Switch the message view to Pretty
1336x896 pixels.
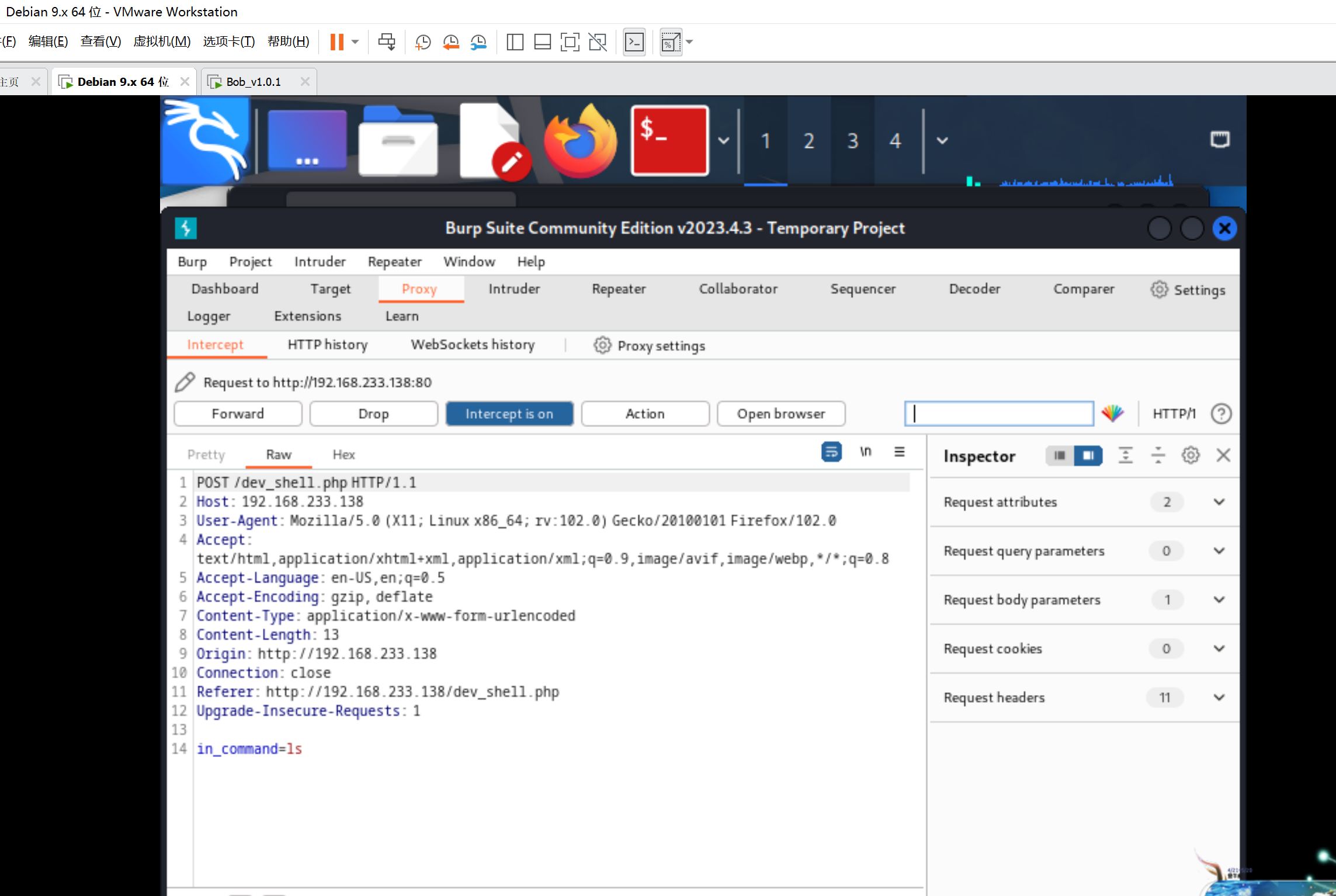click(206, 454)
